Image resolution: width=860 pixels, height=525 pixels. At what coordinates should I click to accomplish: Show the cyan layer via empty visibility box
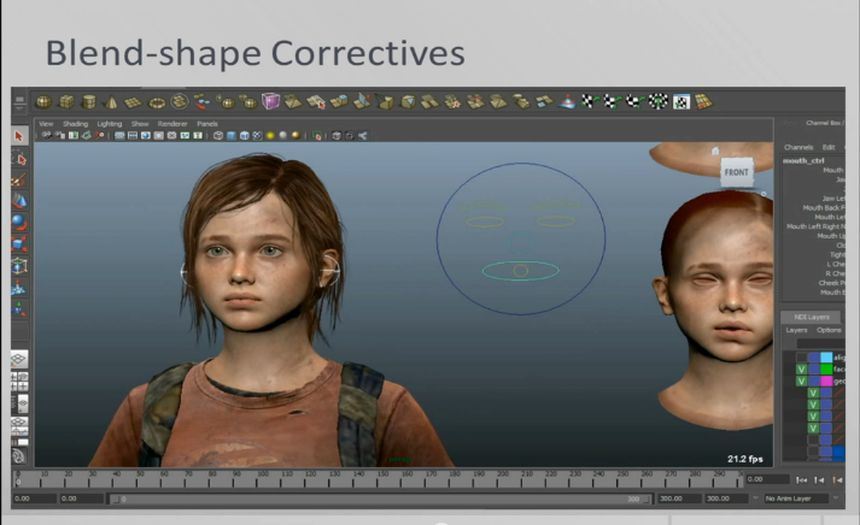coord(802,358)
